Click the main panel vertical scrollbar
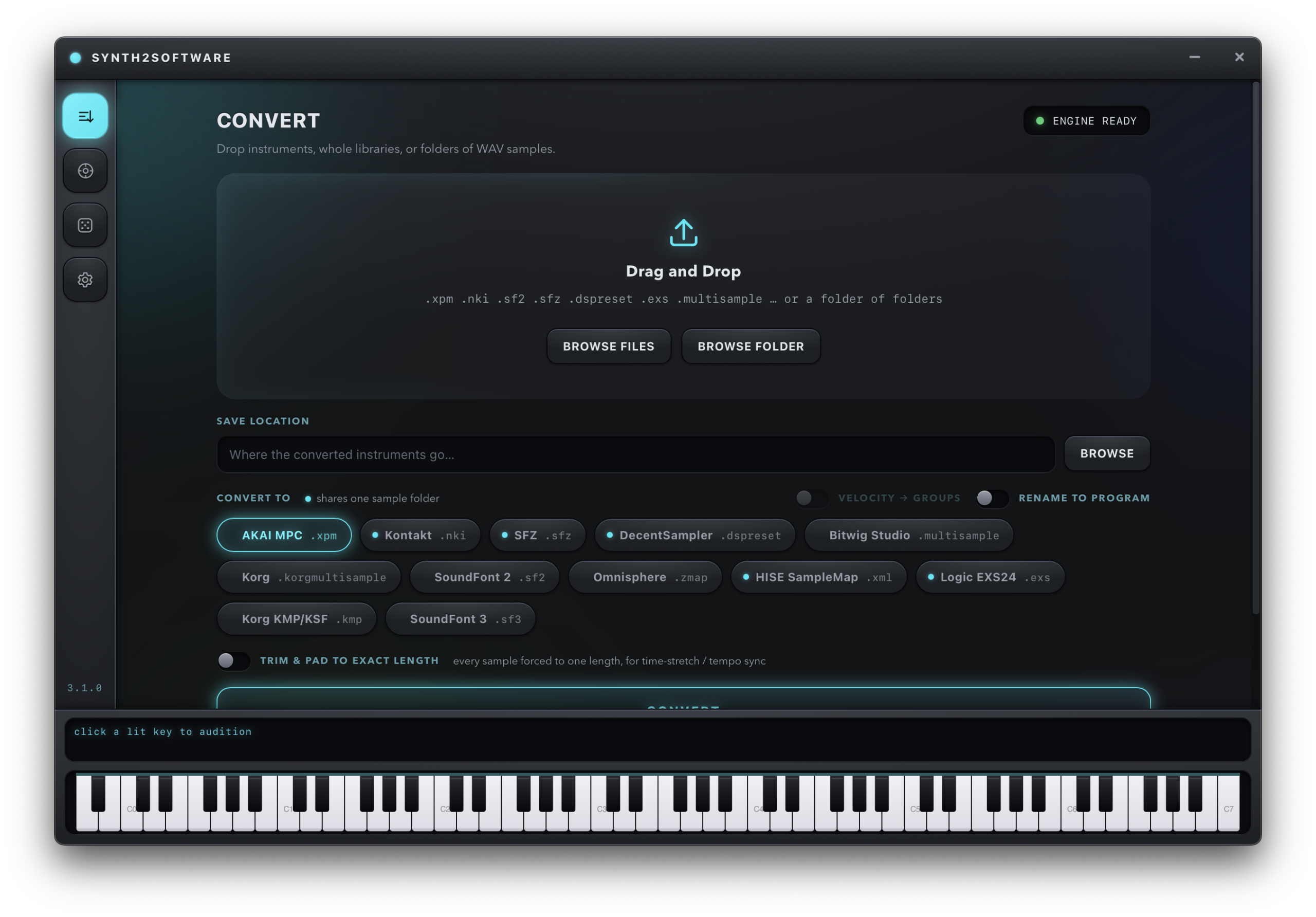The width and height of the screenshot is (1316, 917). click(x=1255, y=348)
